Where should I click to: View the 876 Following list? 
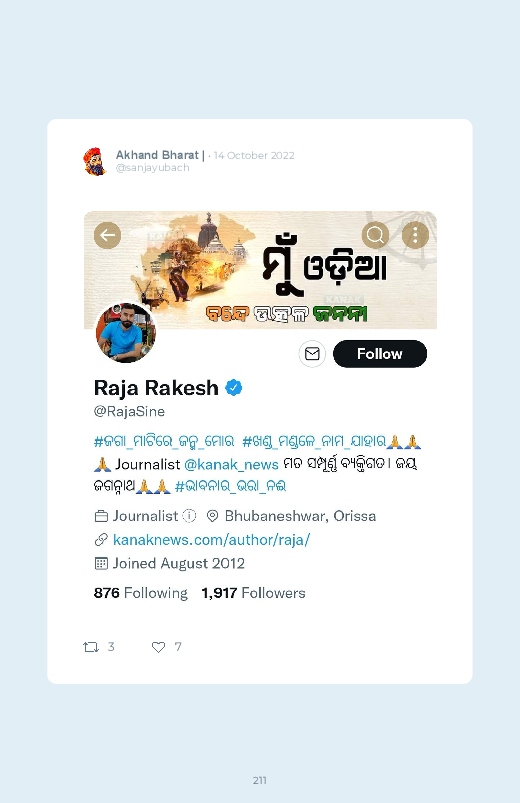point(140,593)
